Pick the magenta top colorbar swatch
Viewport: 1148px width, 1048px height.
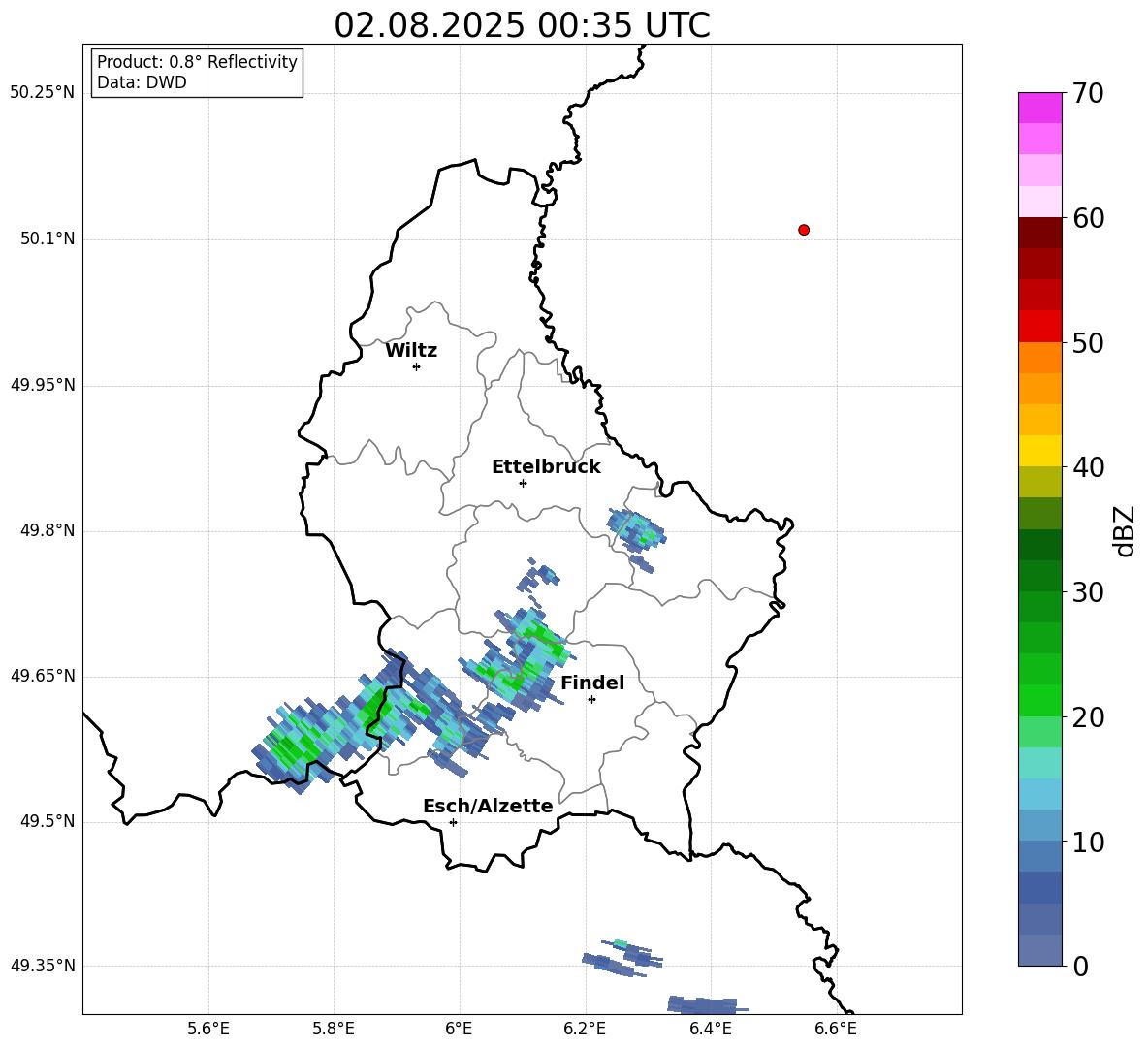click(1040, 108)
